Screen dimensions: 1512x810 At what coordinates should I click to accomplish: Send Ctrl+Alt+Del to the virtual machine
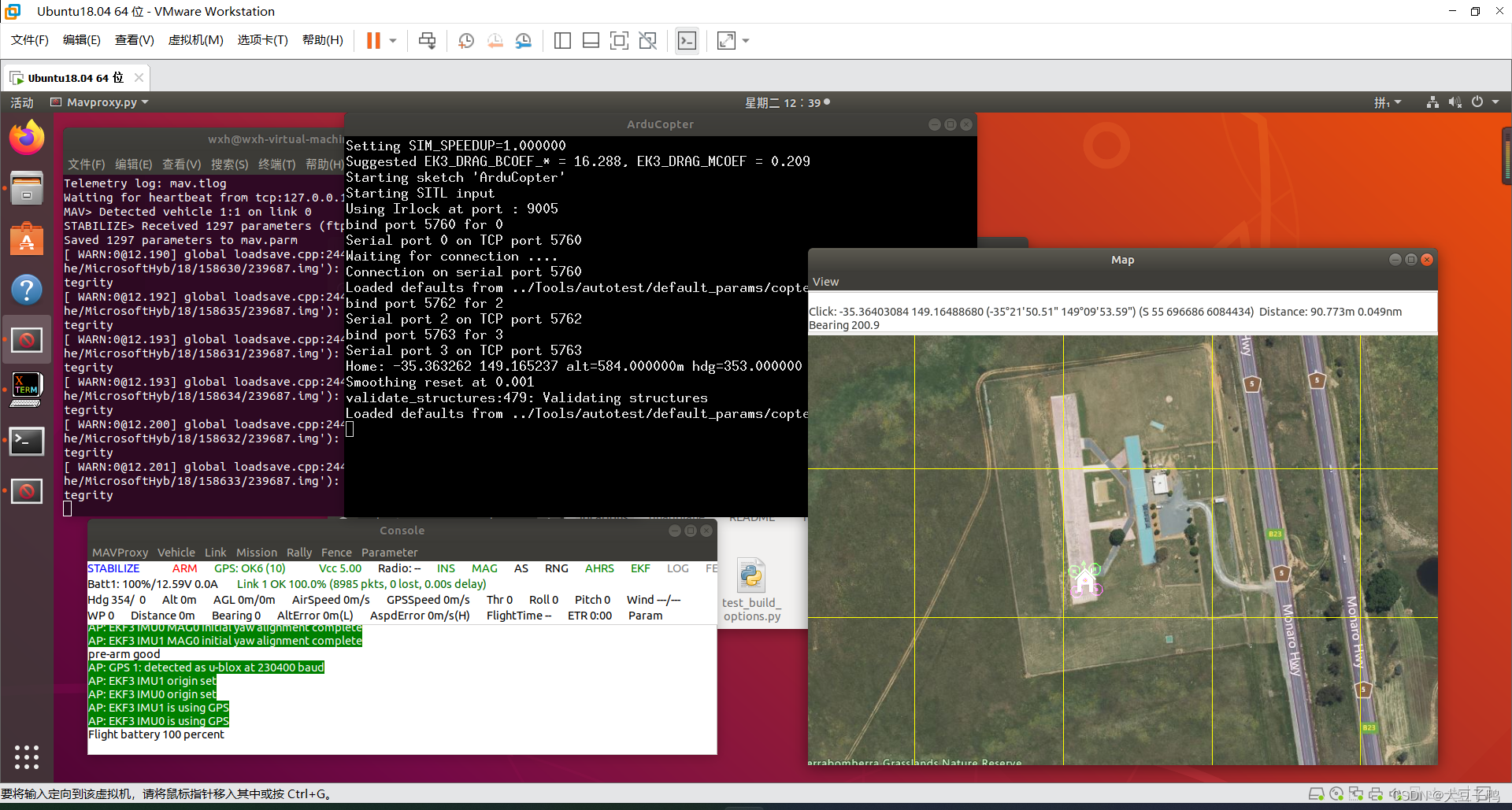tap(427, 40)
